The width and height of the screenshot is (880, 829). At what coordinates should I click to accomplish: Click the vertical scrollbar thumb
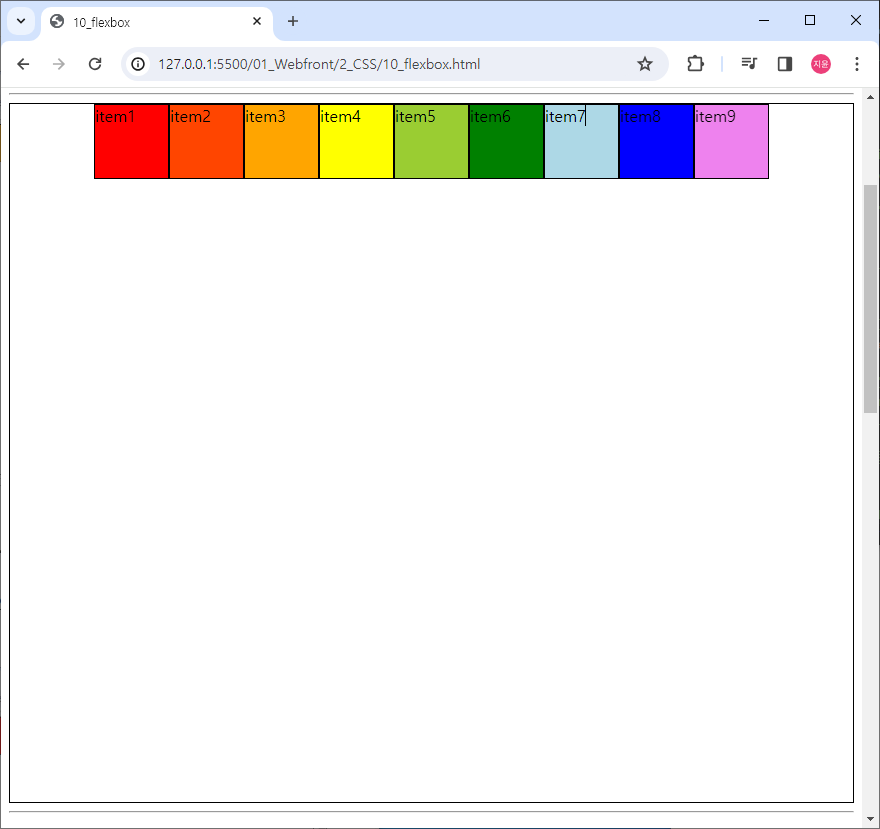[x=870, y=299]
